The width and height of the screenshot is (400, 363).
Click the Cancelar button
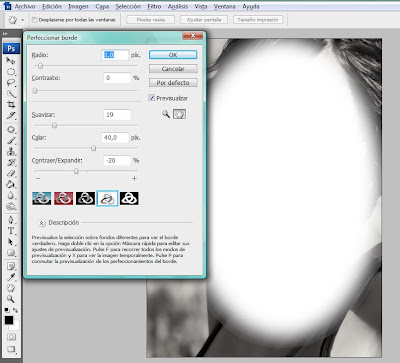pos(173,69)
